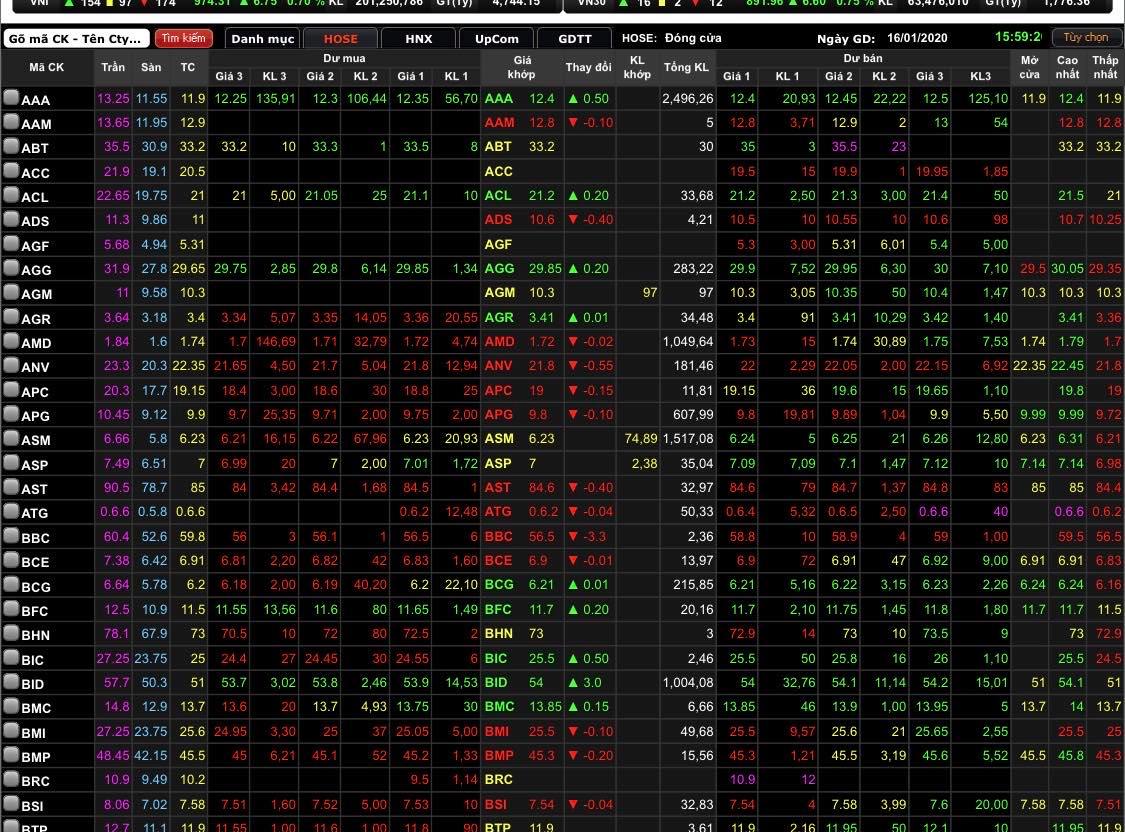Check the box next to ACL
This screenshot has height=832, width=1125.
point(11,196)
